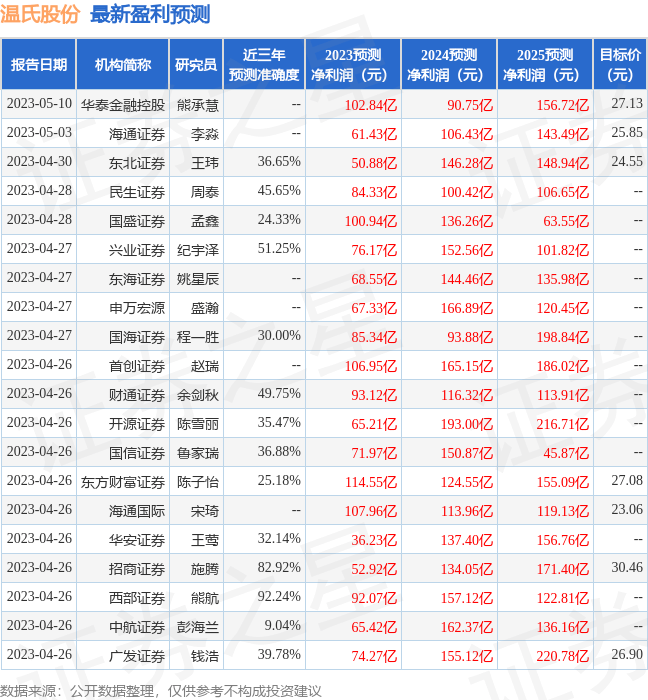
Task: Select analyst 熊承慧 cell
Action: 198,105
